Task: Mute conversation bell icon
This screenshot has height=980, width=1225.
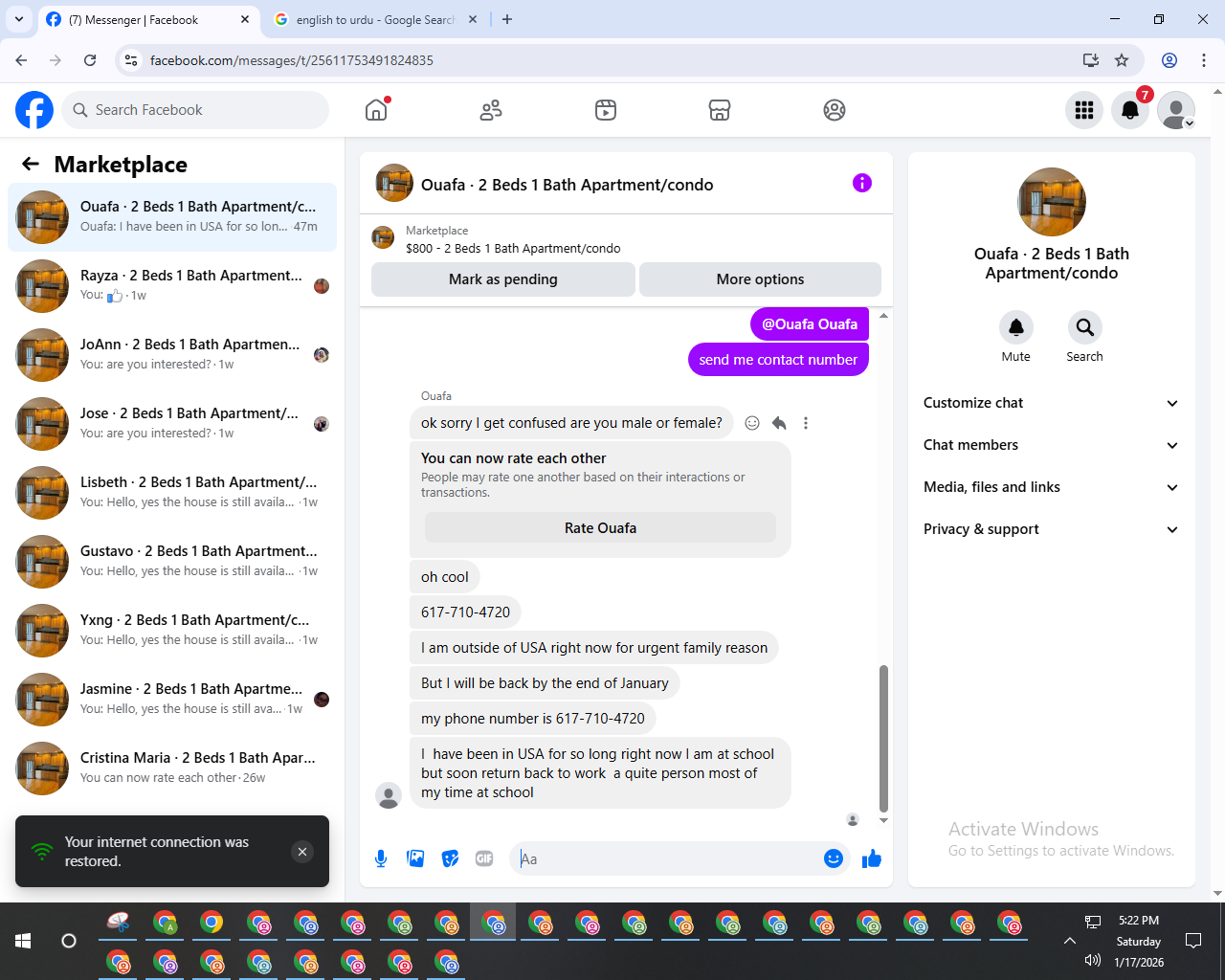Action: [1016, 327]
